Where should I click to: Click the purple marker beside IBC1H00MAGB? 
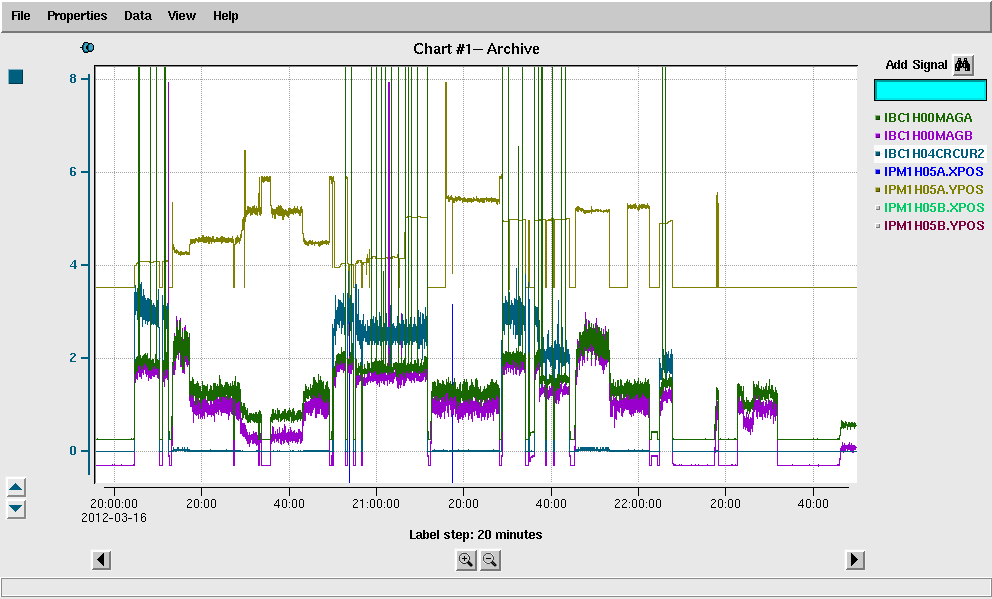[x=877, y=136]
